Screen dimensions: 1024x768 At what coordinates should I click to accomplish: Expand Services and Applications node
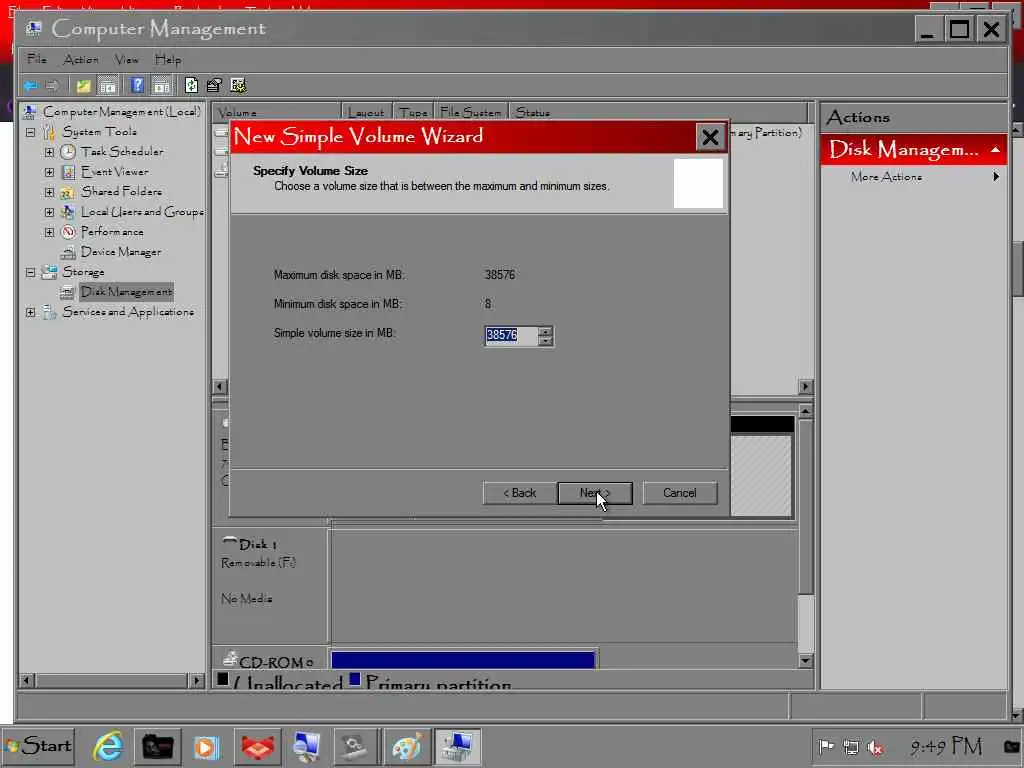pyautogui.click(x=31, y=312)
